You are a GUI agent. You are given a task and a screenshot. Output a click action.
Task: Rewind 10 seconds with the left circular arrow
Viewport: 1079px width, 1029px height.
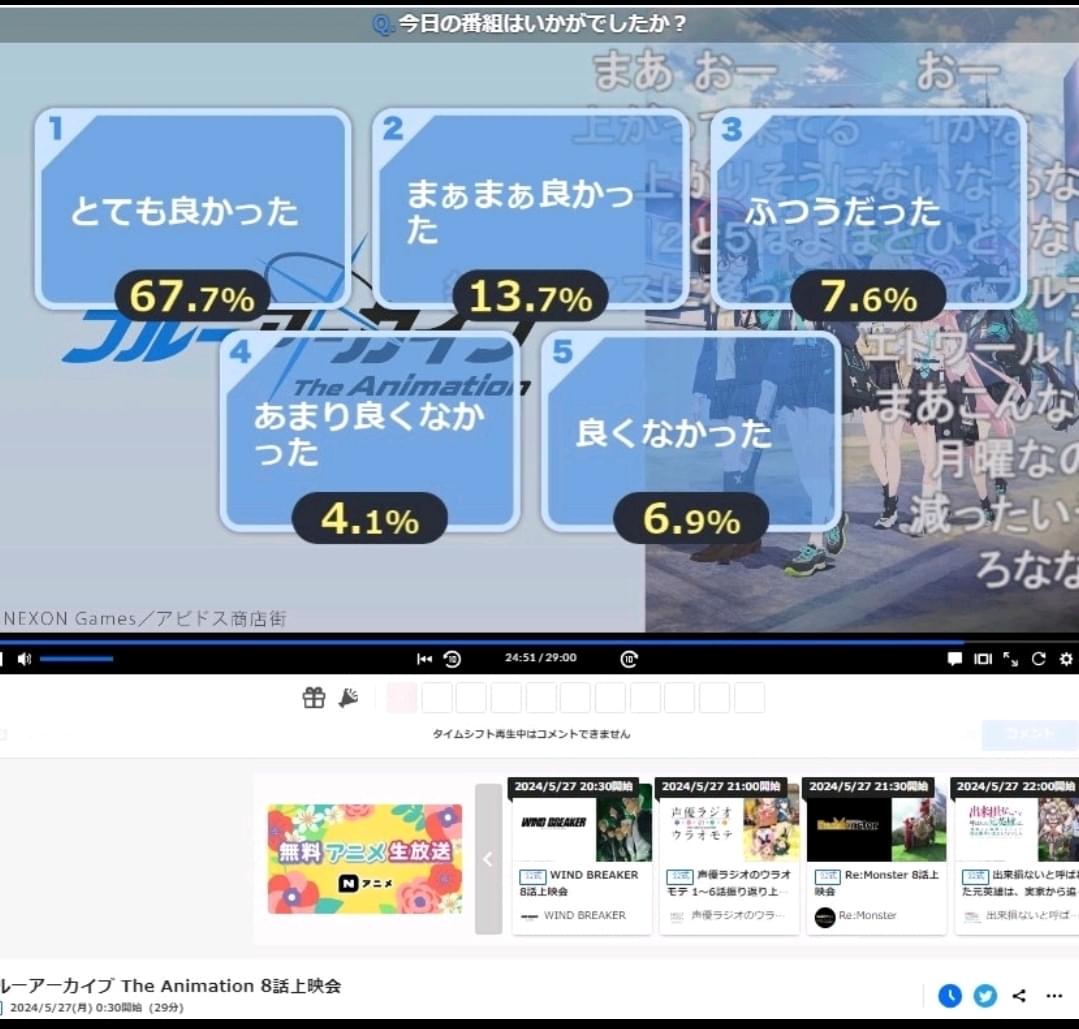point(452,659)
